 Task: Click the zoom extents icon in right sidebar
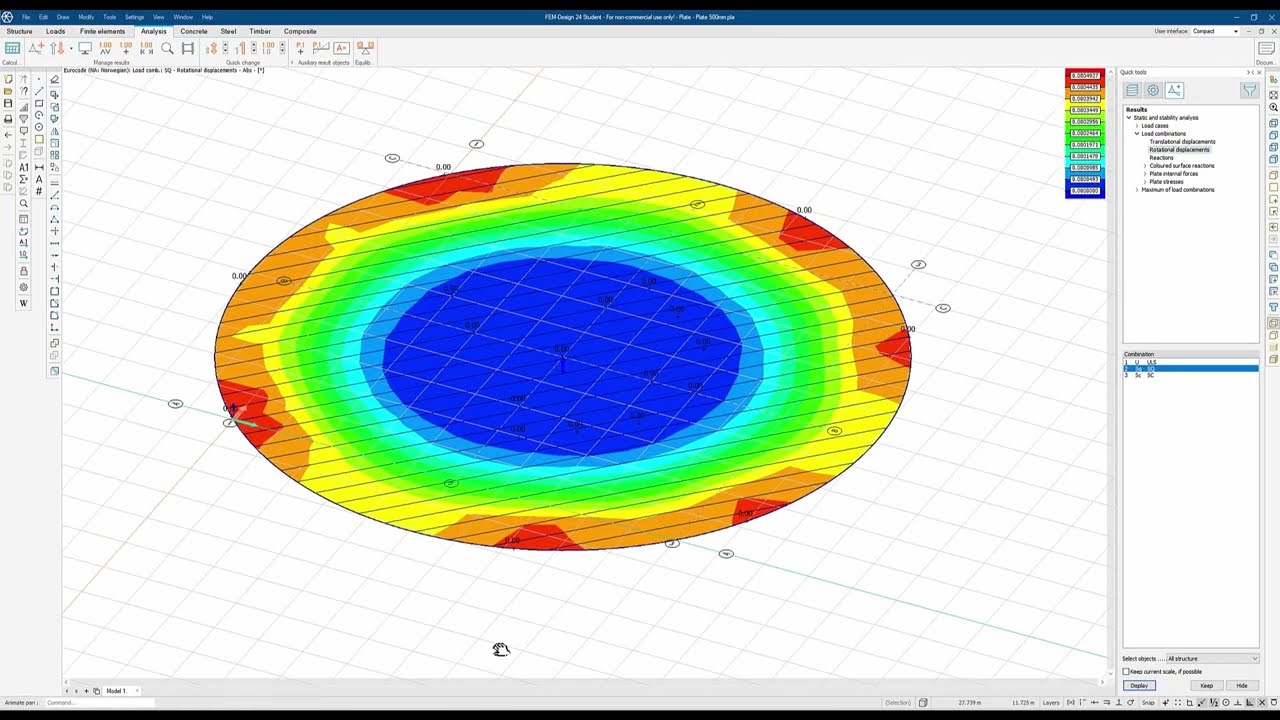(x=1273, y=94)
